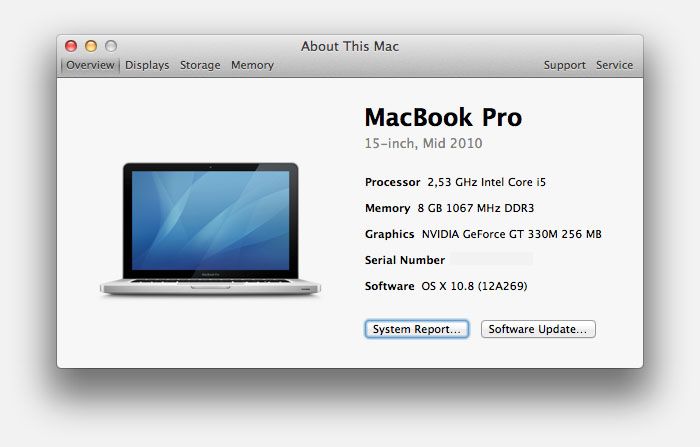Click the Software Update button
Image resolution: width=700 pixels, height=447 pixels.
538,329
